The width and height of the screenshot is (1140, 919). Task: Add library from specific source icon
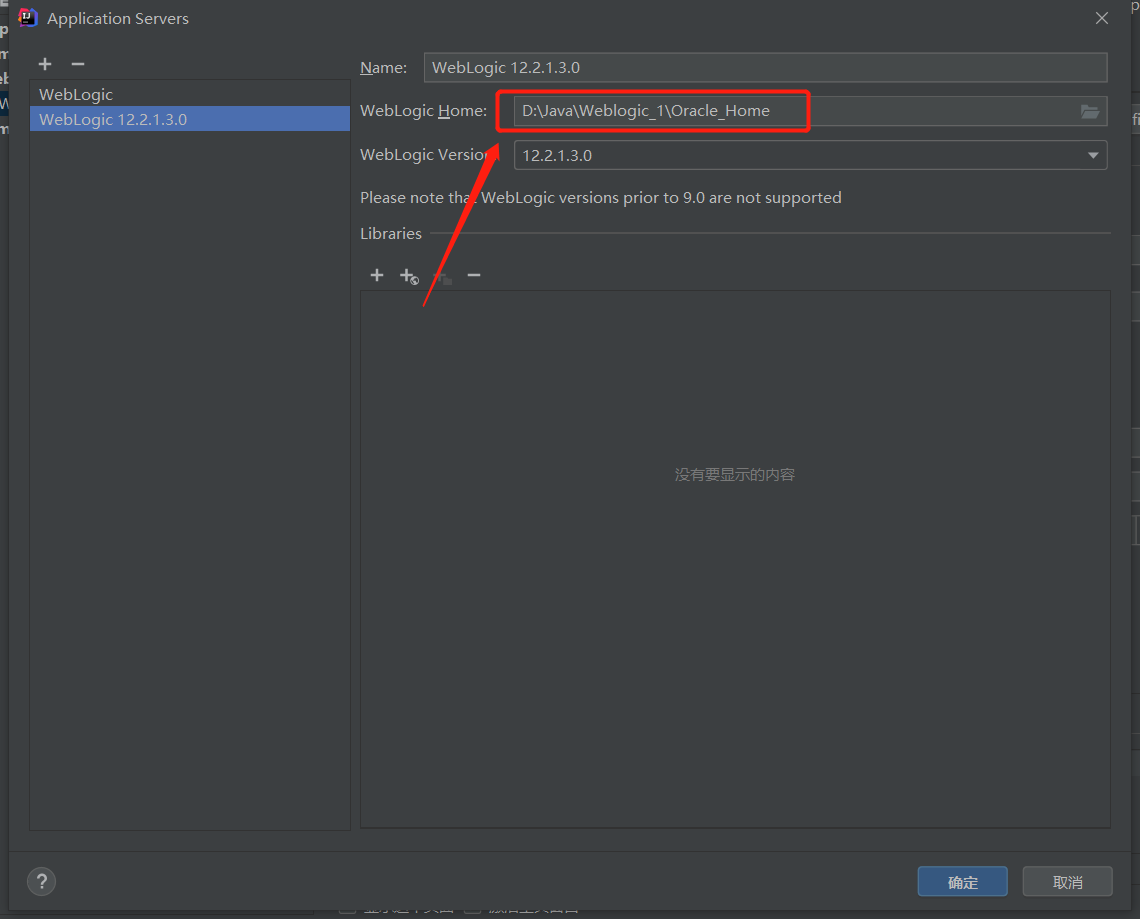(409, 276)
